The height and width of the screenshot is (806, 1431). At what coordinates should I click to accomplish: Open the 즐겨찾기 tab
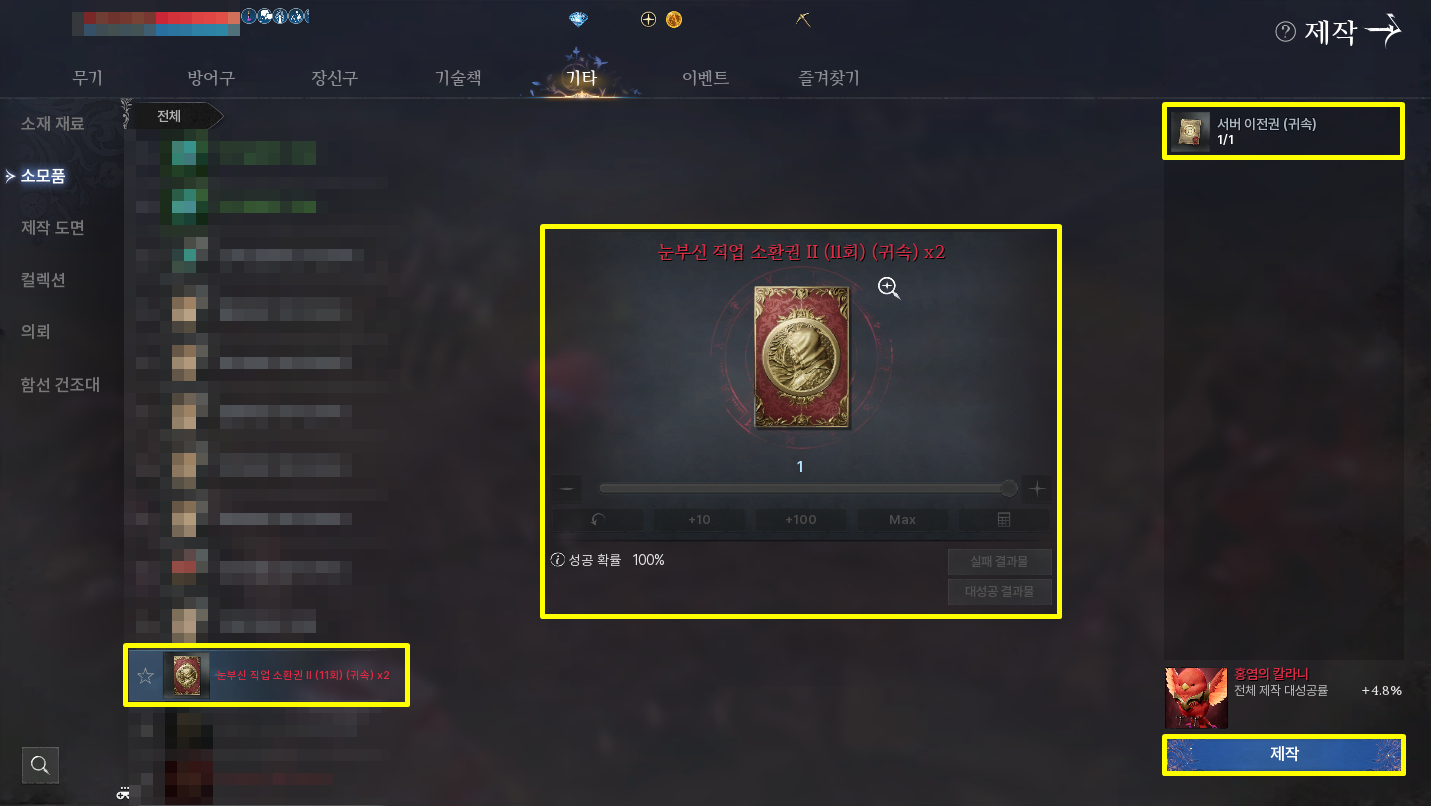coord(829,77)
